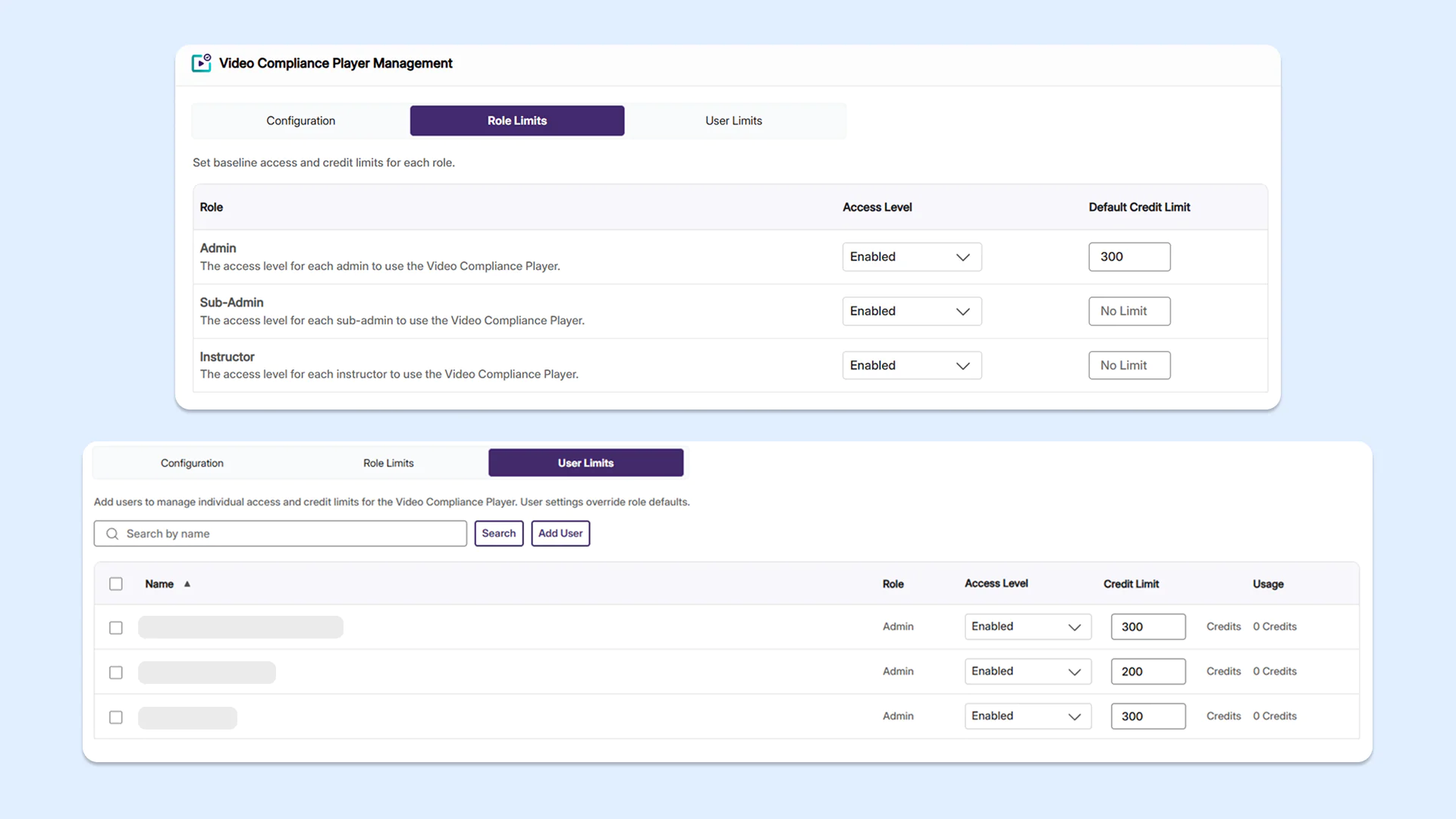Click first user's Credit Limit field 300

coord(1148,626)
